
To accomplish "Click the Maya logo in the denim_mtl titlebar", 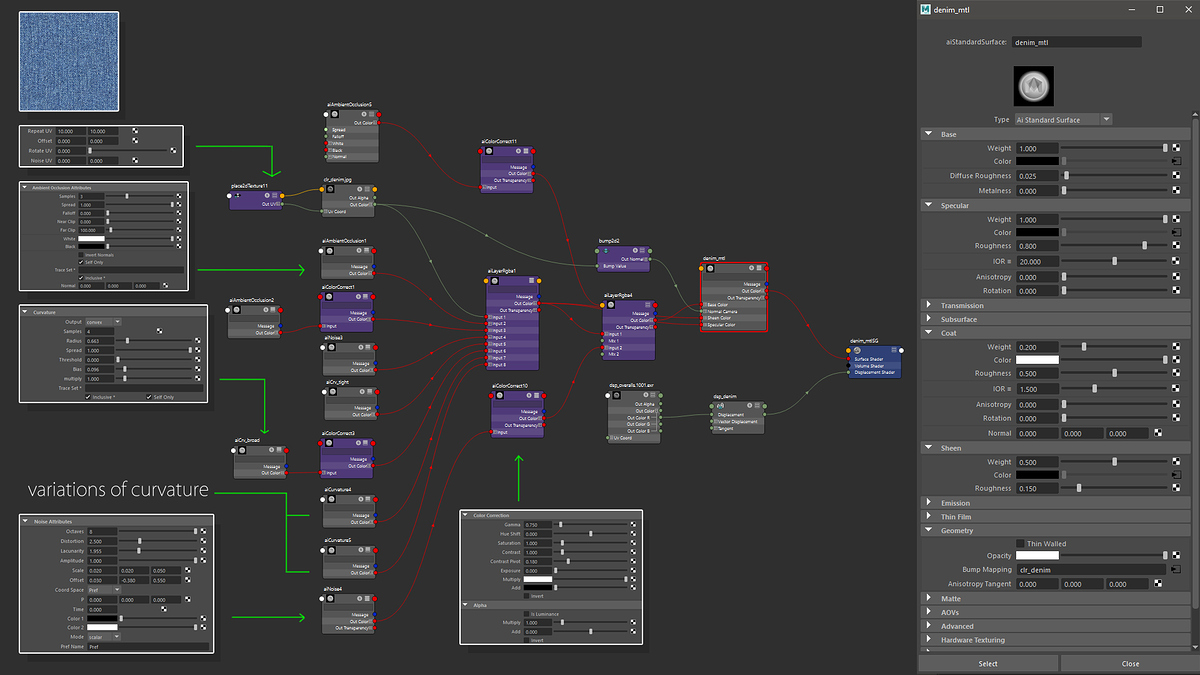I will coord(926,10).
